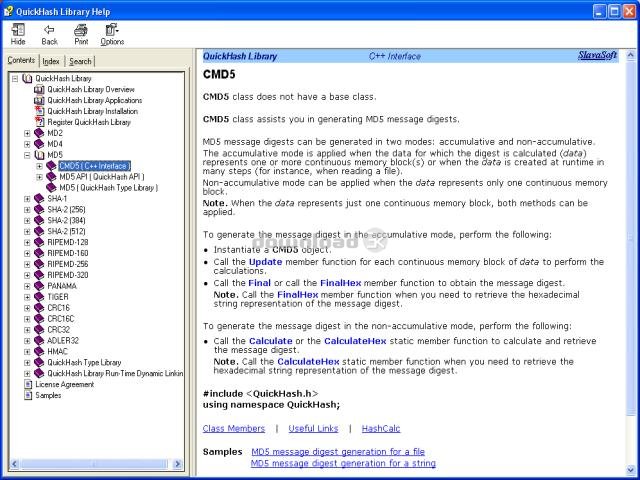Collapse the MD5 tree node
Viewport: 640px width, 480px height.
[x=27, y=155]
